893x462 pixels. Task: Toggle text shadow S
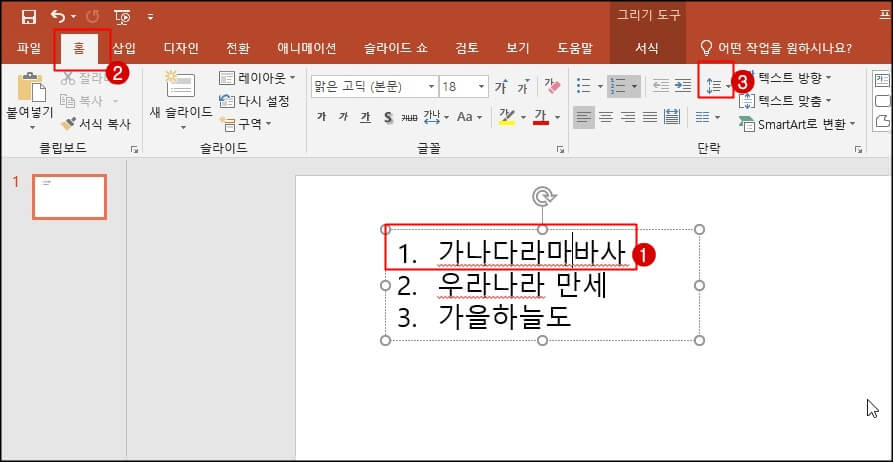[x=388, y=117]
